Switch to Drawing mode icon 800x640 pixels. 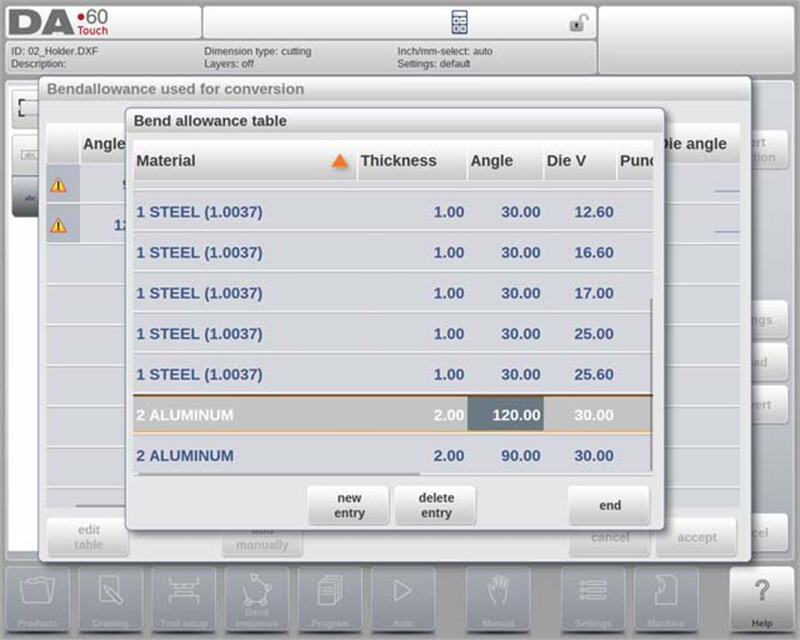click(111, 600)
